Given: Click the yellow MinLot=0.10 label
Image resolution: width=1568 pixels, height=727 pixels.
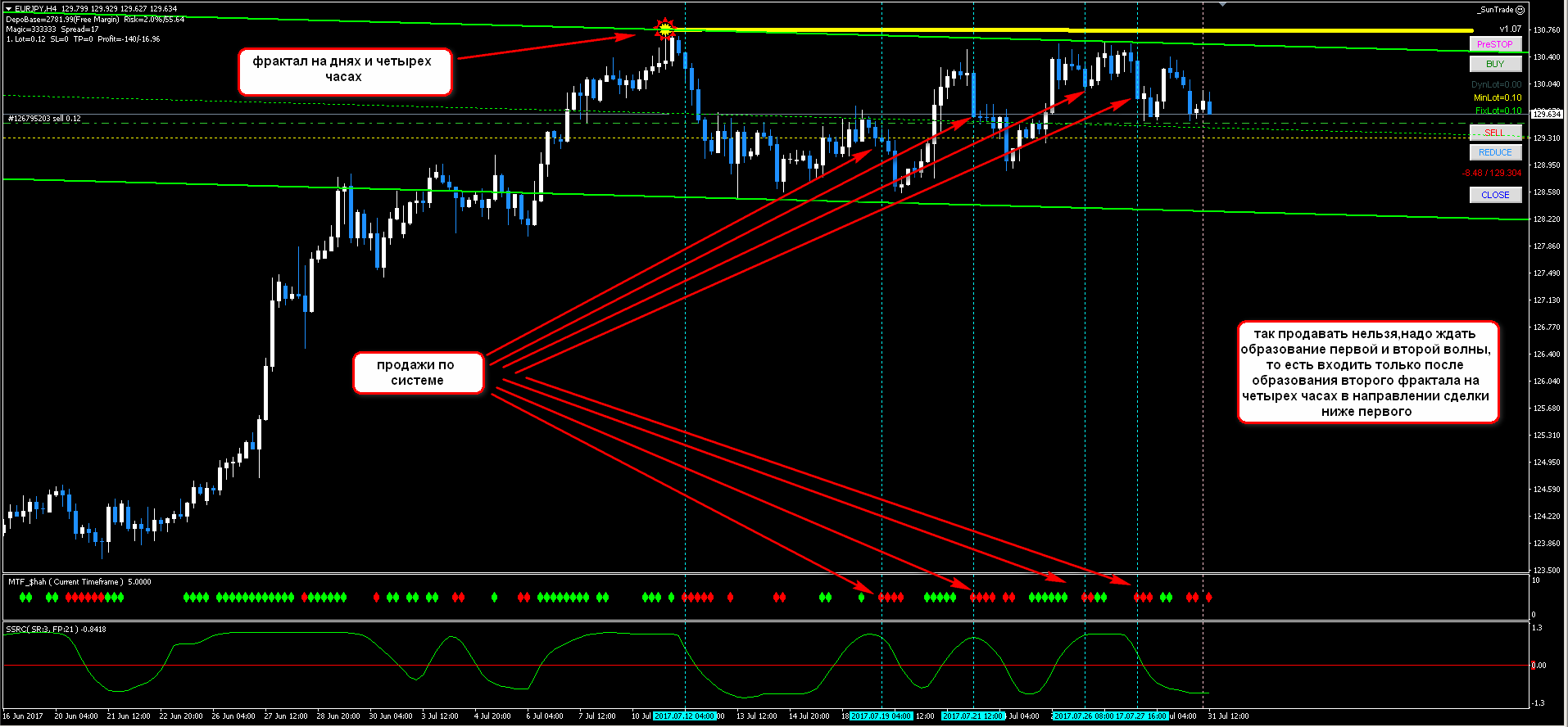Looking at the screenshot, I should 1498,97.
